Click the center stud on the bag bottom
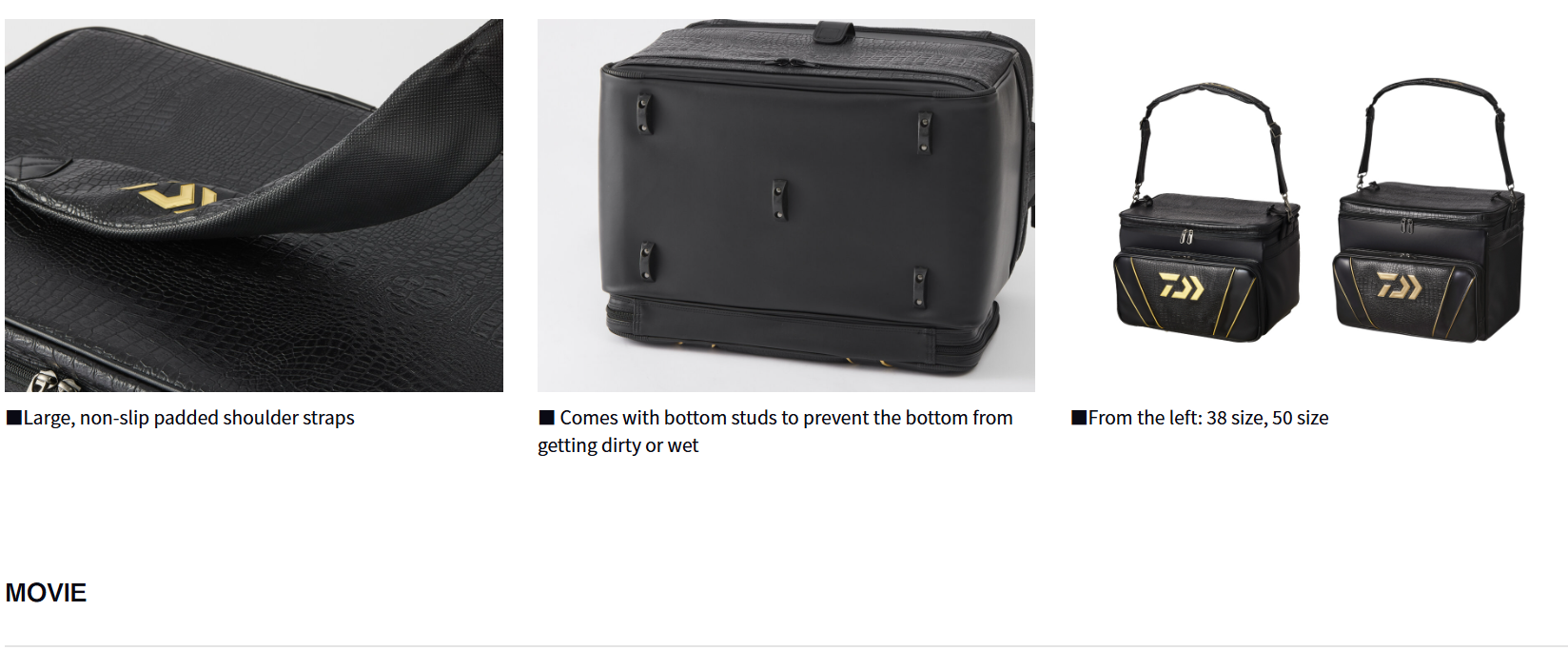Viewport: 1568px width, 670px height. click(779, 199)
